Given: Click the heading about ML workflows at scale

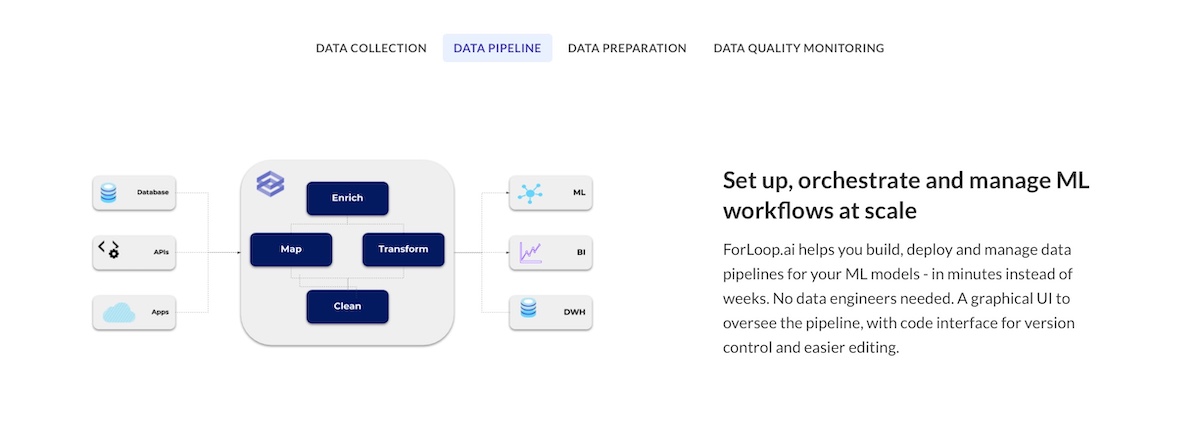Looking at the screenshot, I should pos(906,196).
